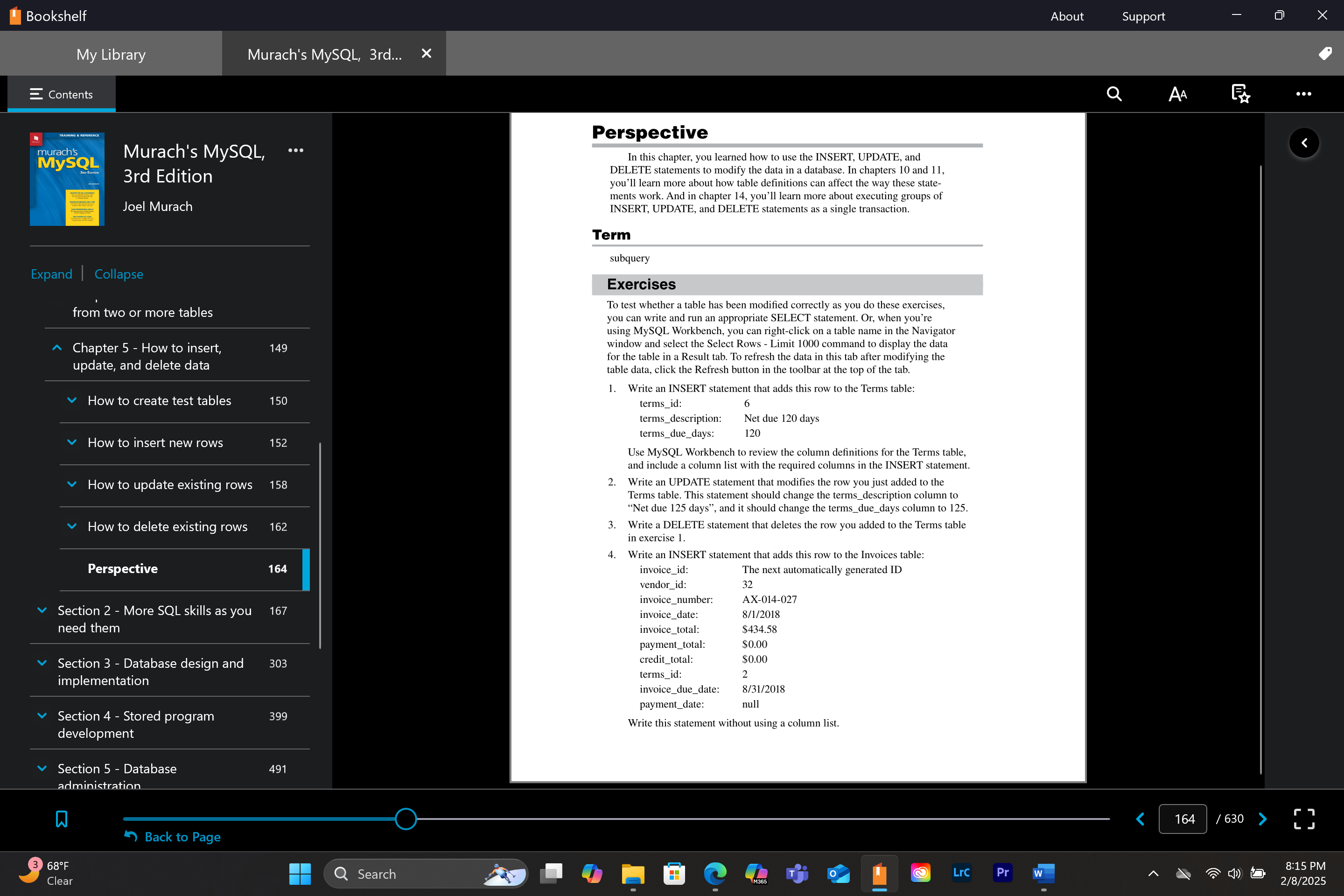This screenshot has width=1344, height=896.
Task: Open Microsoft Teams from taskbar
Action: click(797, 874)
